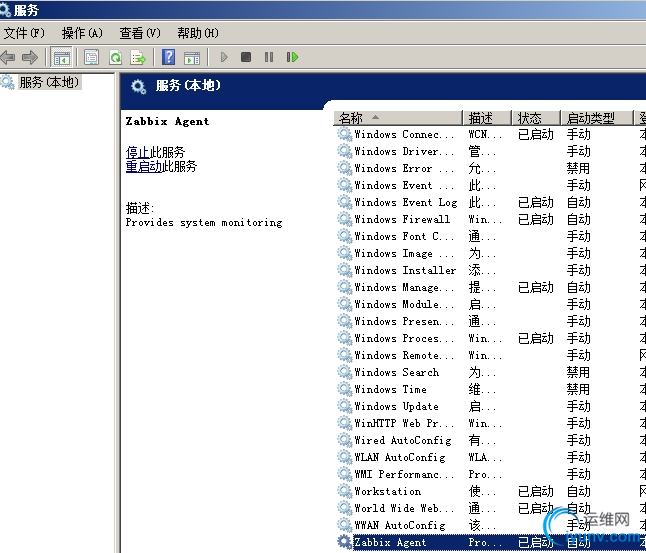Select the Windows Driver... service row

(x=490, y=151)
